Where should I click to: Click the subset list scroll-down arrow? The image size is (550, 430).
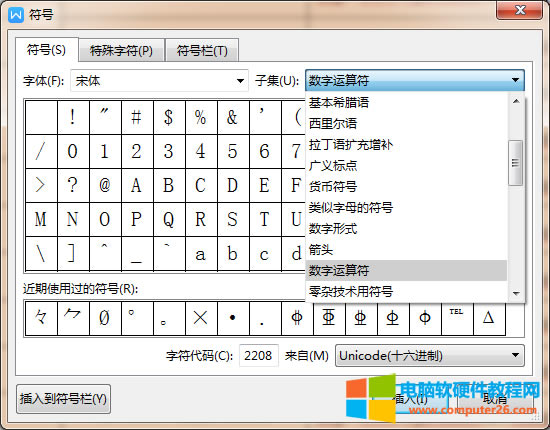pyautogui.click(x=516, y=293)
